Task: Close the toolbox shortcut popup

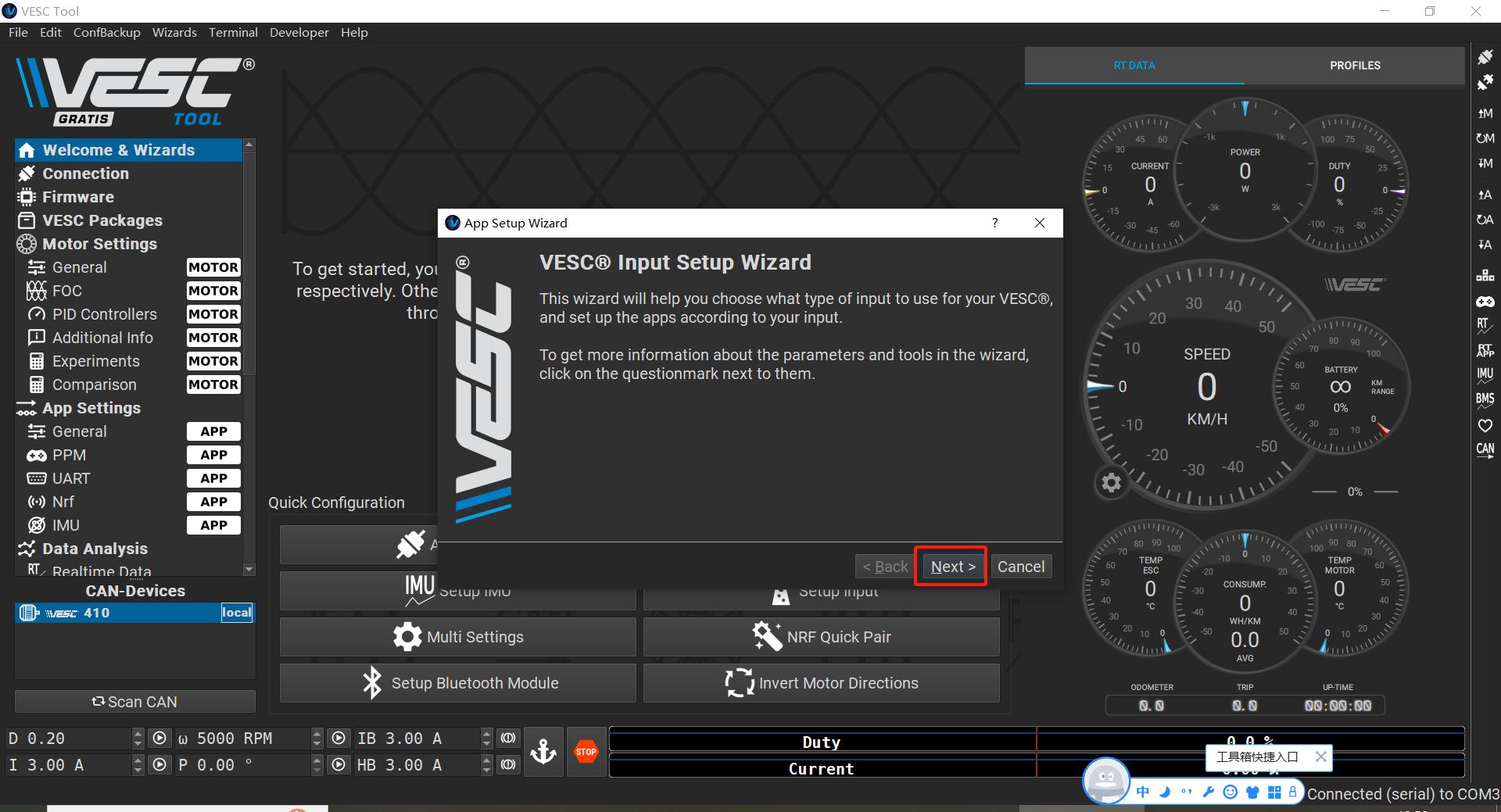Action: (1320, 756)
